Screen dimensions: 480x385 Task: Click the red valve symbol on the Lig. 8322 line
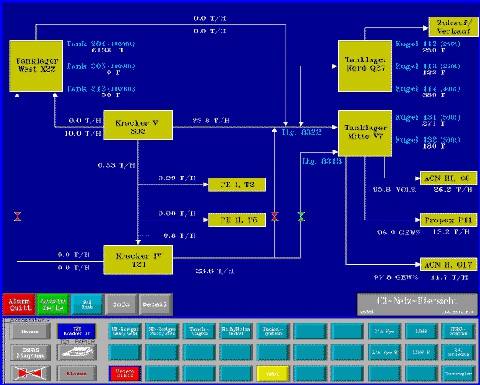point(274,216)
